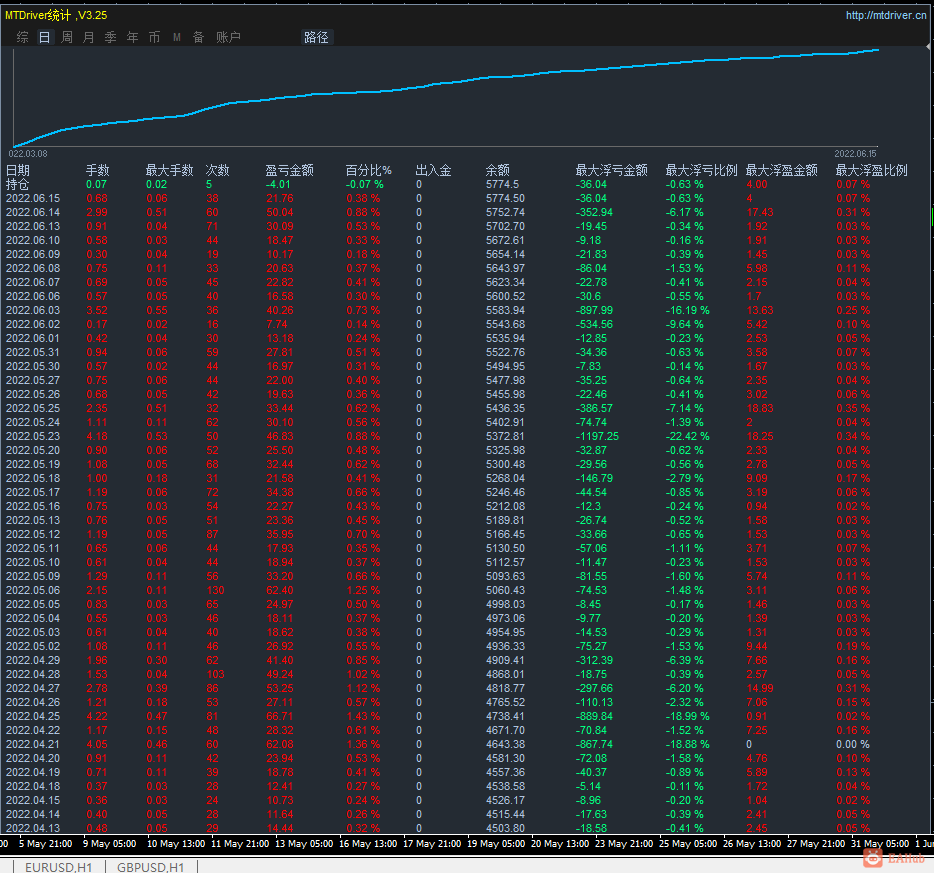The height and width of the screenshot is (873, 934).
Task: Switch to the GBPUSD,H1 chart tab
Action: click(151, 867)
